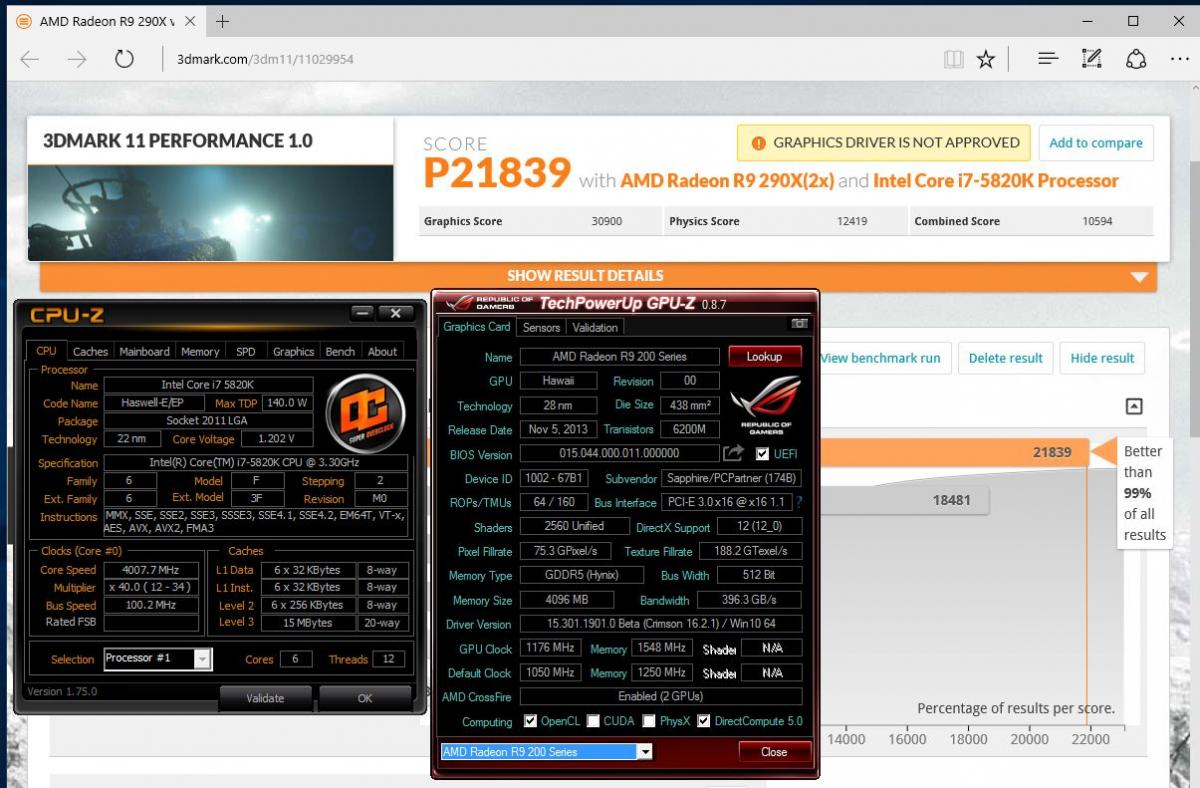Switch to Validation tab in GPU-Z
This screenshot has width=1200, height=788.
click(596, 327)
